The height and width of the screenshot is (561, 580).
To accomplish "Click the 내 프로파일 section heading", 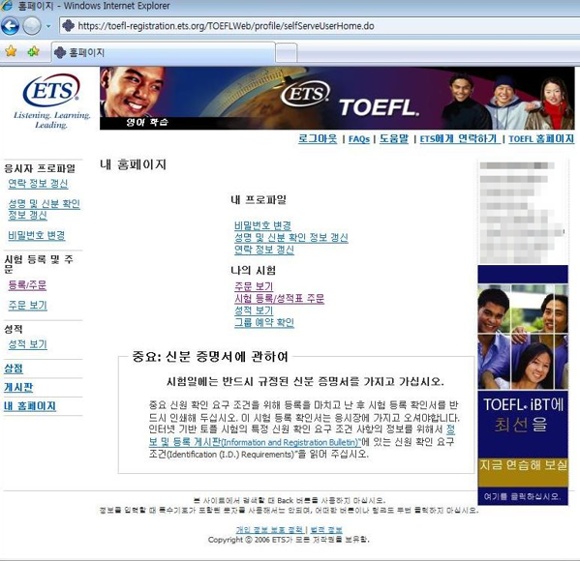I will tap(258, 200).
